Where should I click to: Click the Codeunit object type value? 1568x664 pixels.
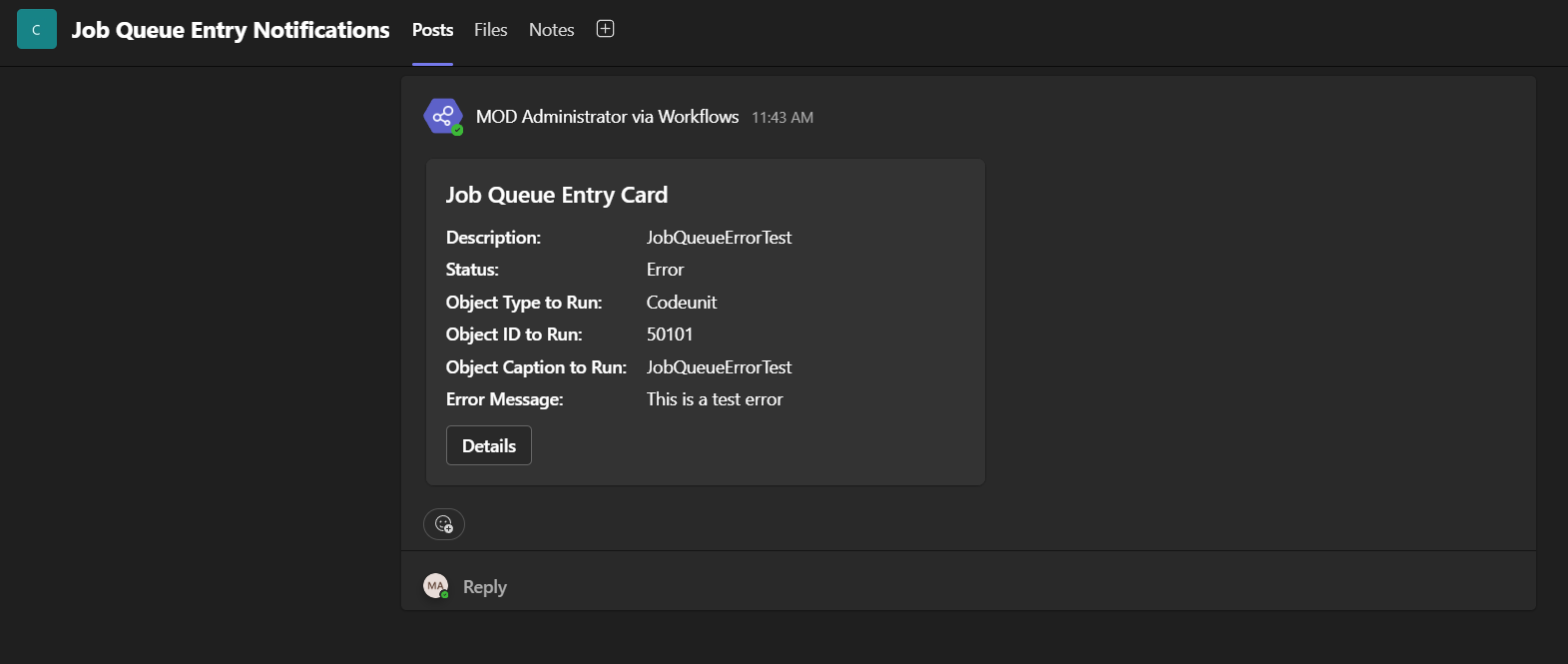tap(682, 303)
